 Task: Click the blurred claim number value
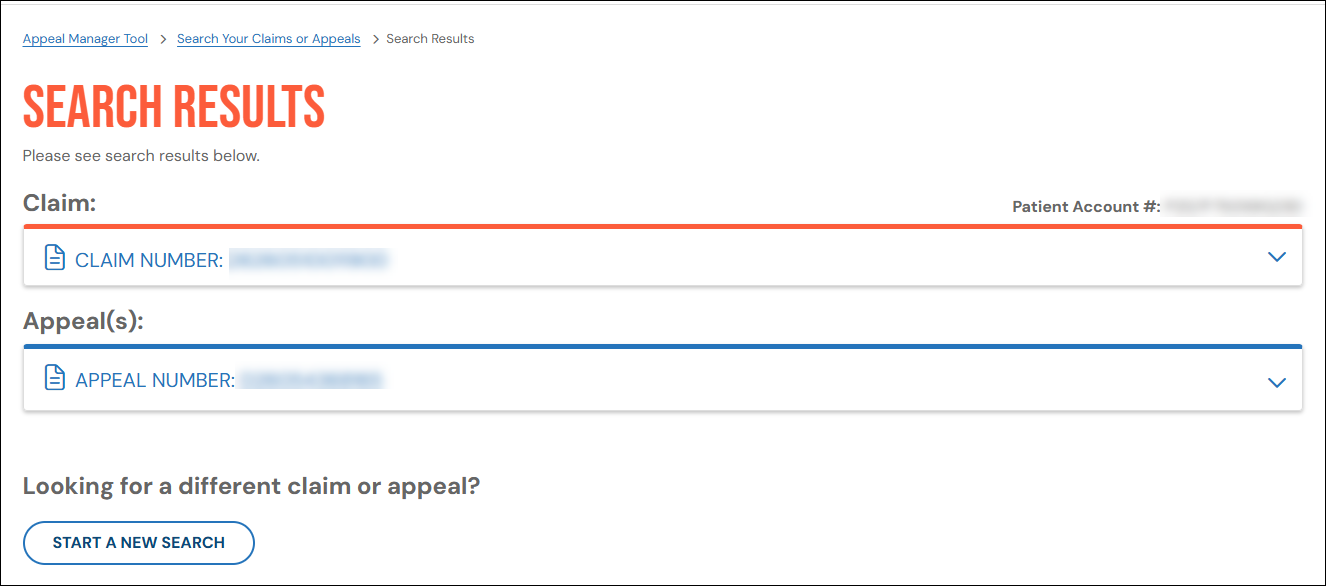click(x=309, y=260)
